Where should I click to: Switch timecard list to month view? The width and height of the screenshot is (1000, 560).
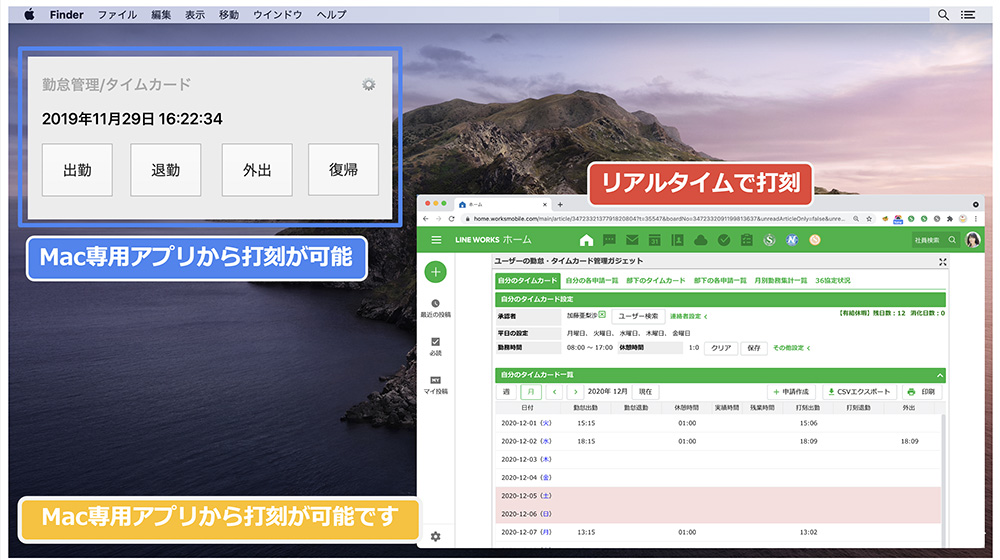[x=531, y=392]
